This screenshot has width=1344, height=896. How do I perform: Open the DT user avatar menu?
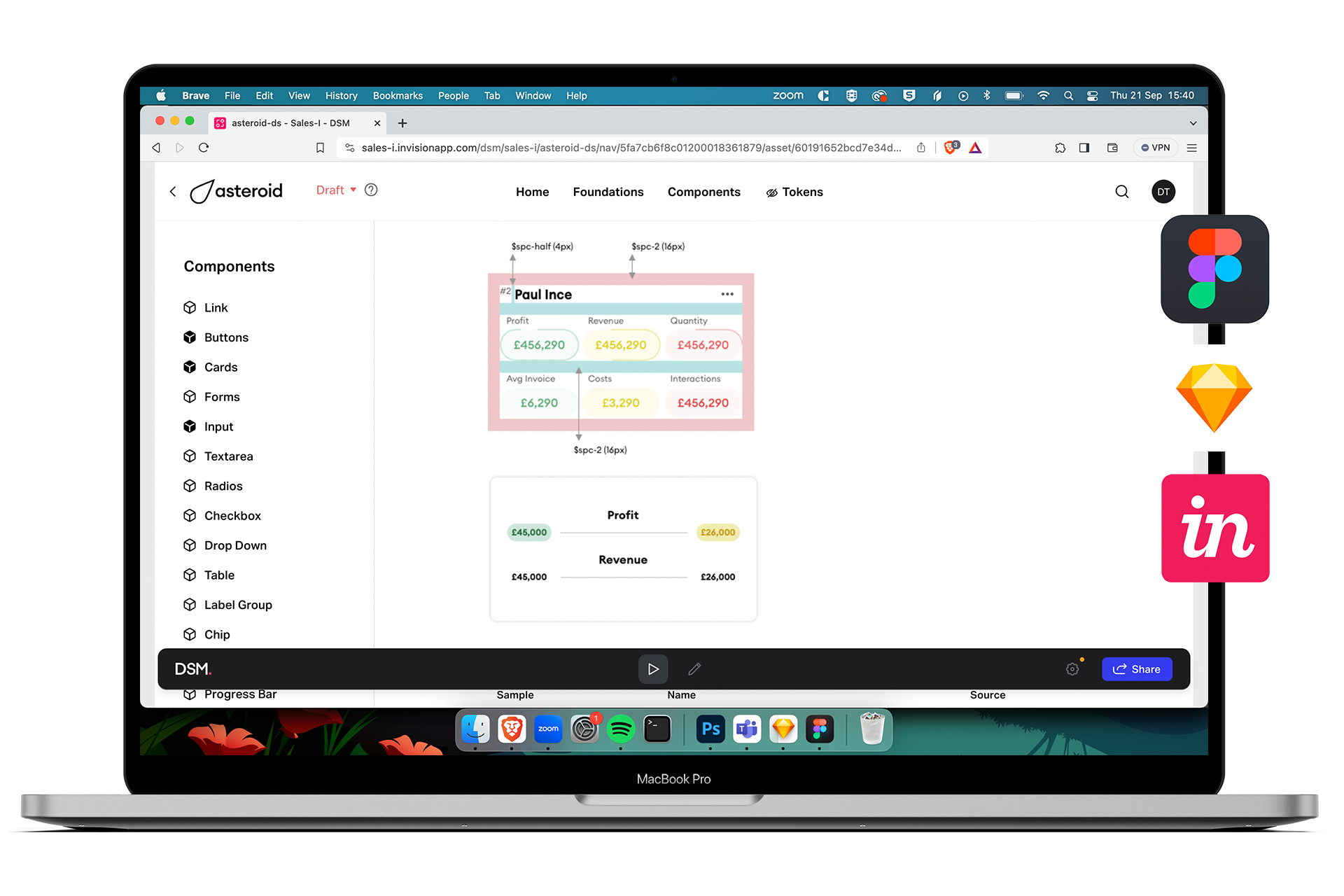coord(1163,192)
